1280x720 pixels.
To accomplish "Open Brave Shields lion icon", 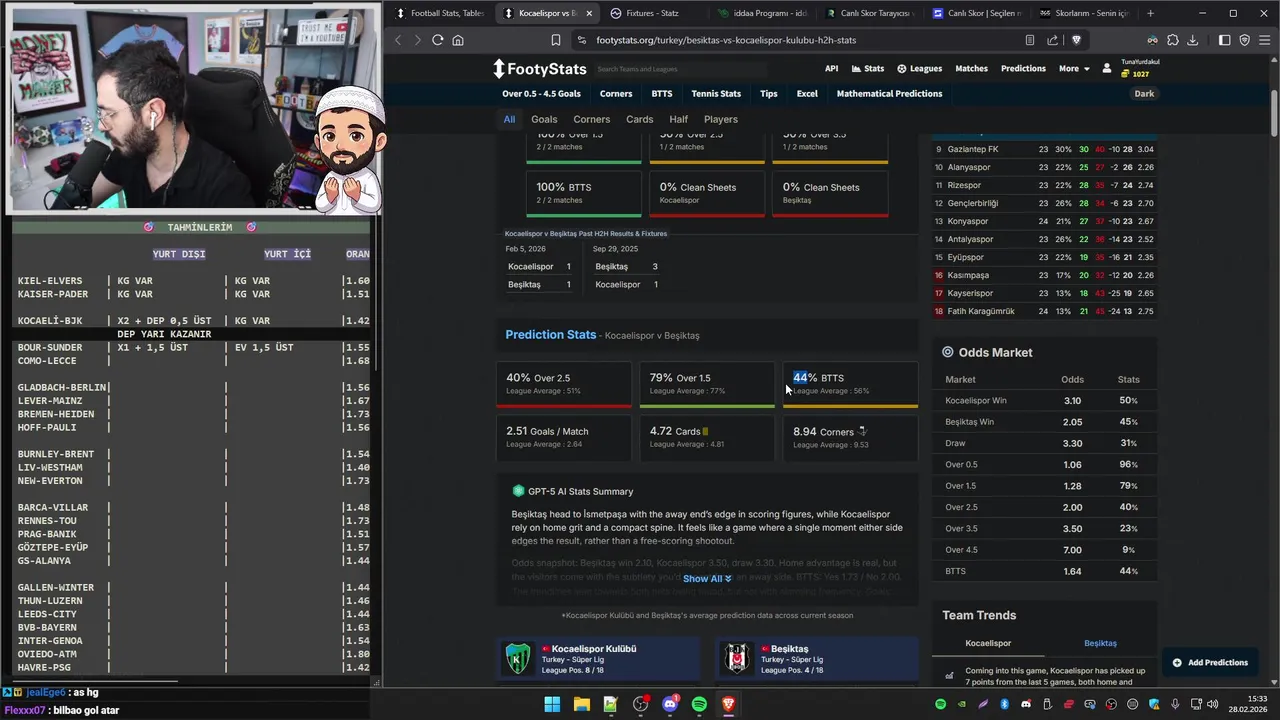I will coord(1076,40).
